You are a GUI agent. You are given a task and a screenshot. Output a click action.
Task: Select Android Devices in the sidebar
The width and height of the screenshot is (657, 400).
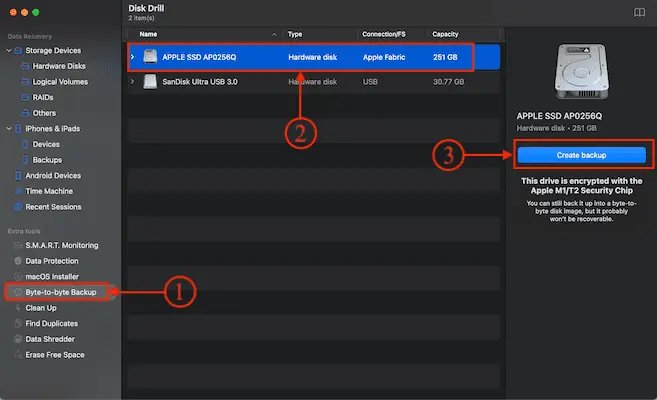coord(53,175)
